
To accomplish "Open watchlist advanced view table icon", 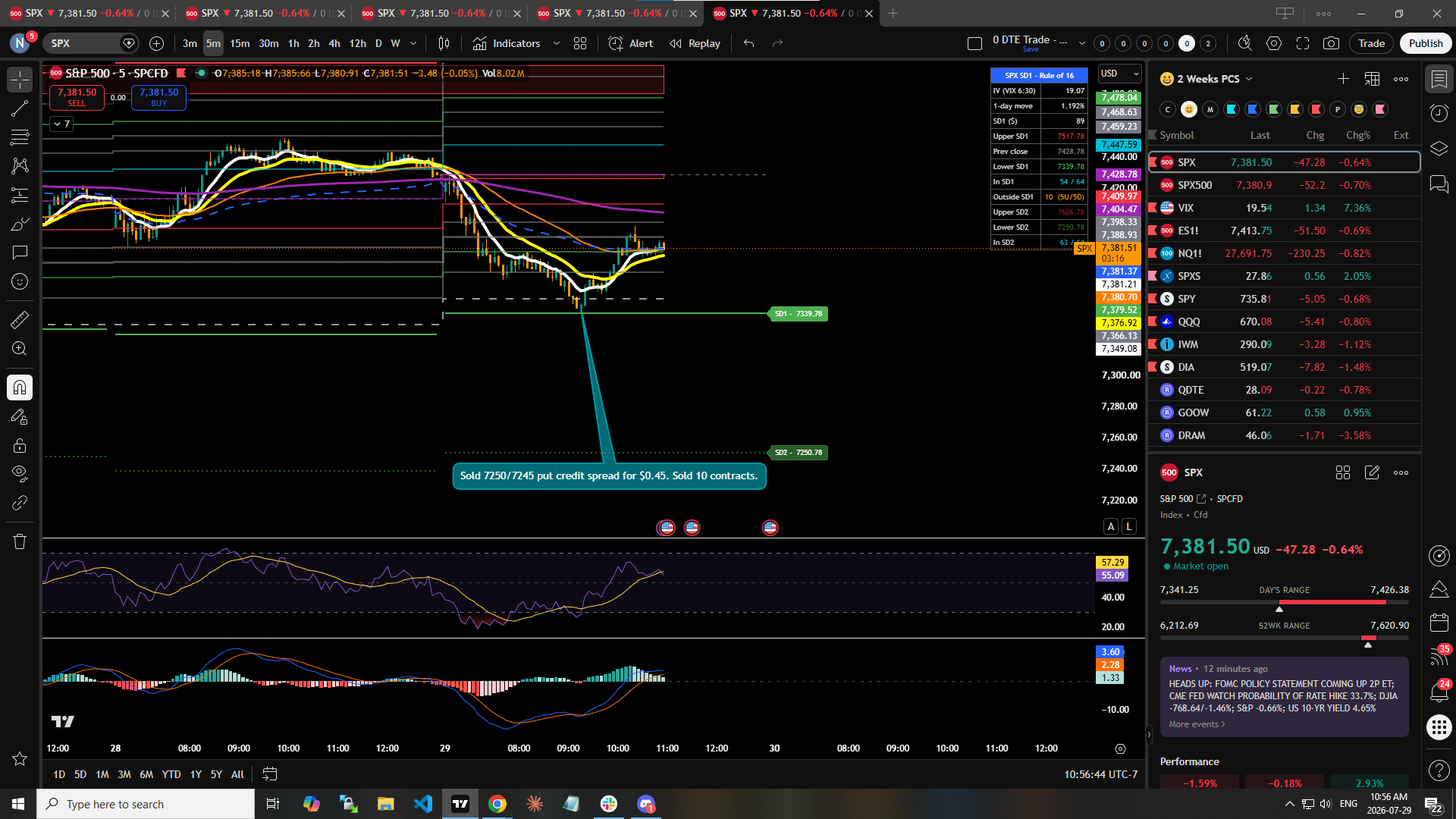I will pos(1372,79).
